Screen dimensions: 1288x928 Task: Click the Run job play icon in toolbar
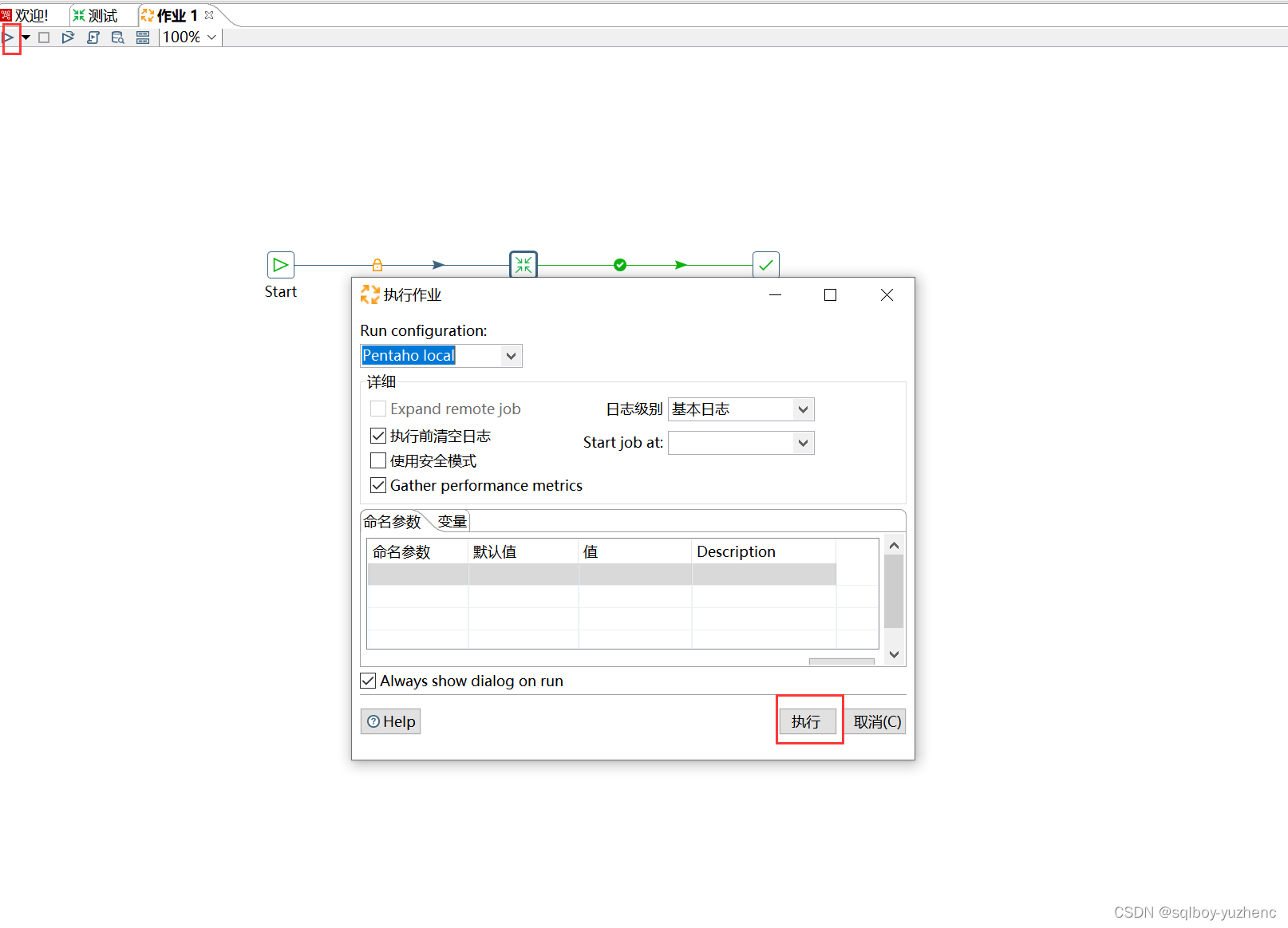pyautogui.click(x=9, y=38)
